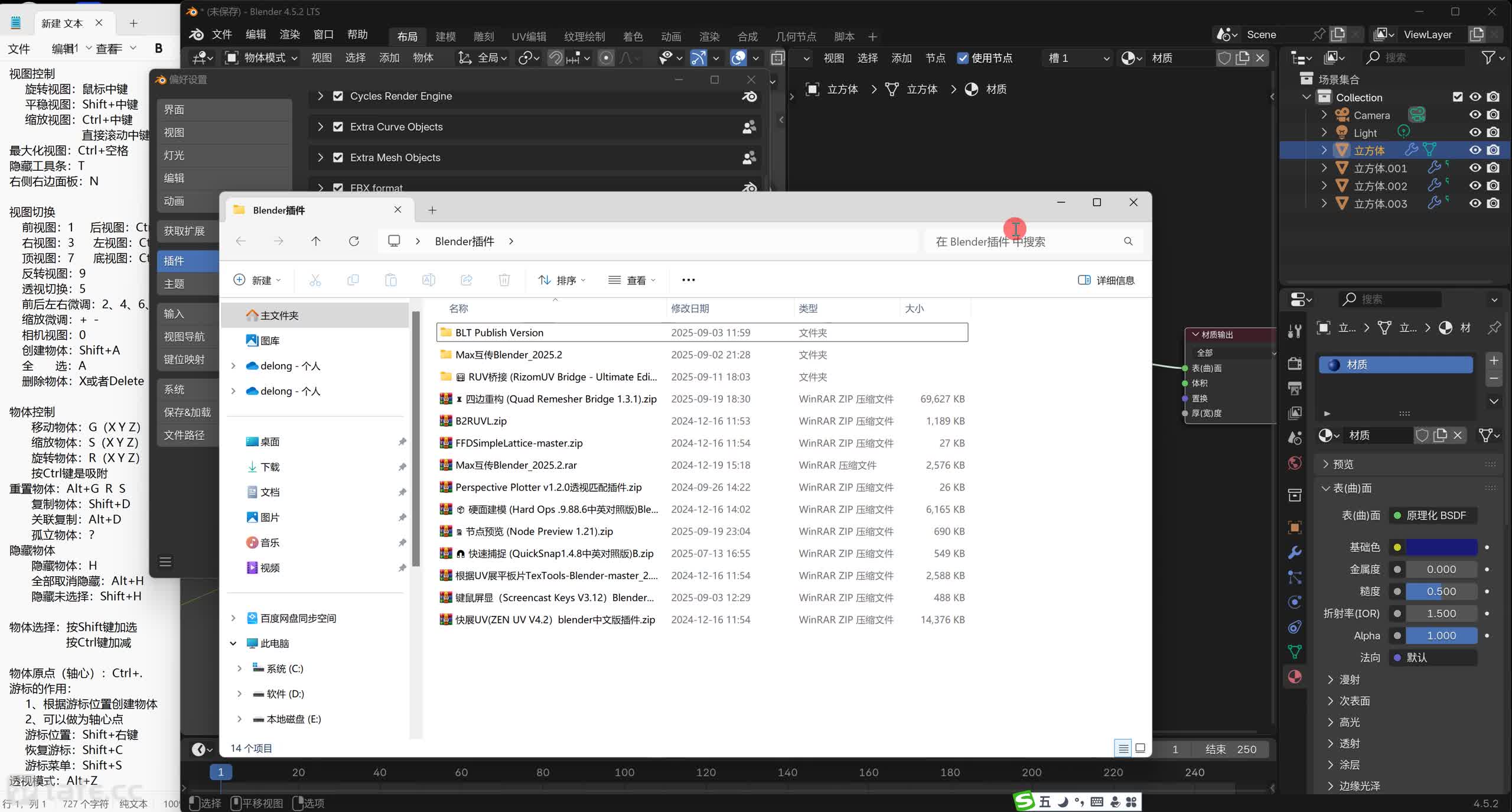
Task: Toggle proportional editing icon in header
Action: (x=606, y=58)
